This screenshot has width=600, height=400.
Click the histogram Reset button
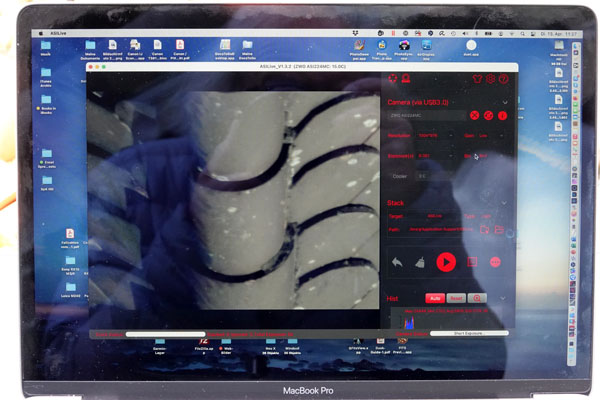pos(456,298)
